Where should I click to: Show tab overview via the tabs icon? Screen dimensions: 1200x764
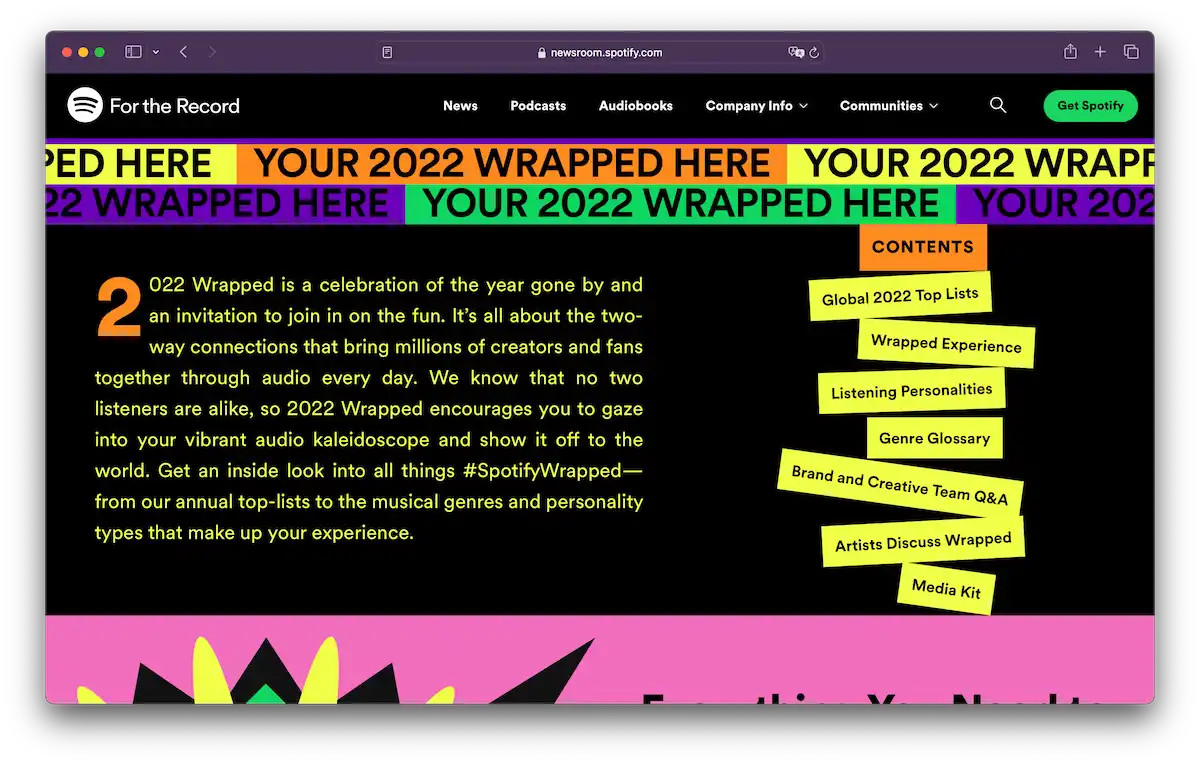[1131, 51]
